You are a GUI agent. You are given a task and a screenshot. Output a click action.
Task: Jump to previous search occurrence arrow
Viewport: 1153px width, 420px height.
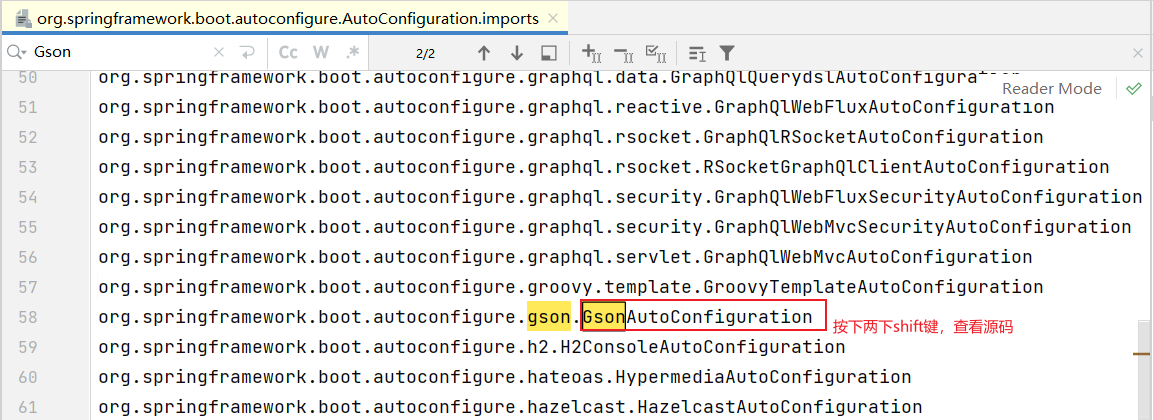coord(484,53)
